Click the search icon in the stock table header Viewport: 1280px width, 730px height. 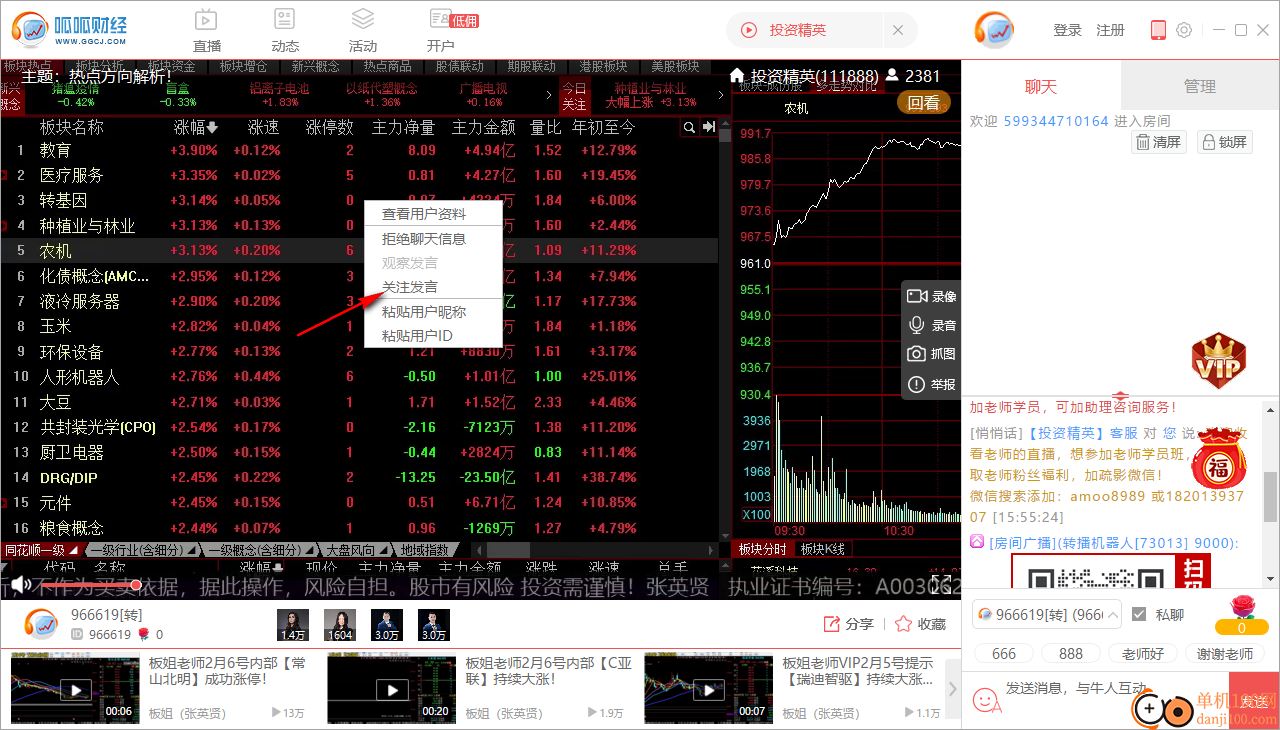click(x=689, y=127)
